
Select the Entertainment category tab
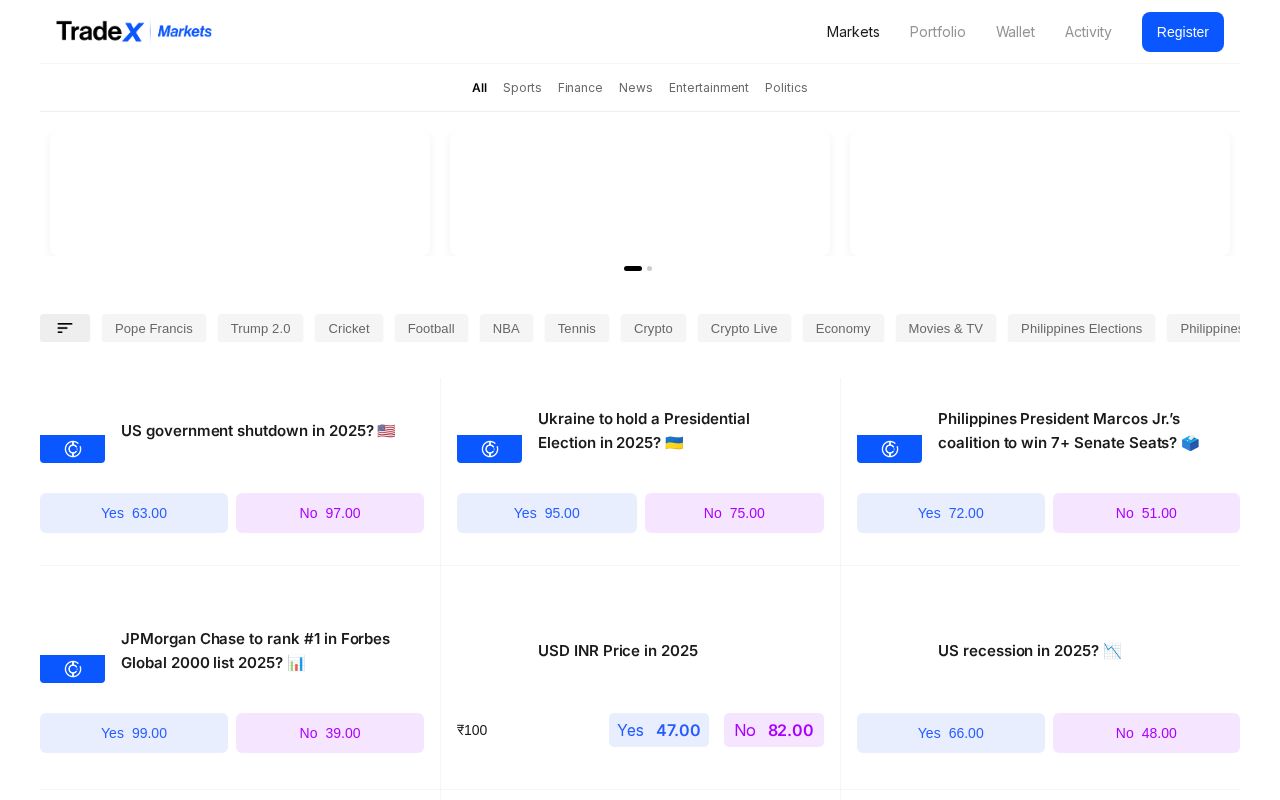[709, 88]
